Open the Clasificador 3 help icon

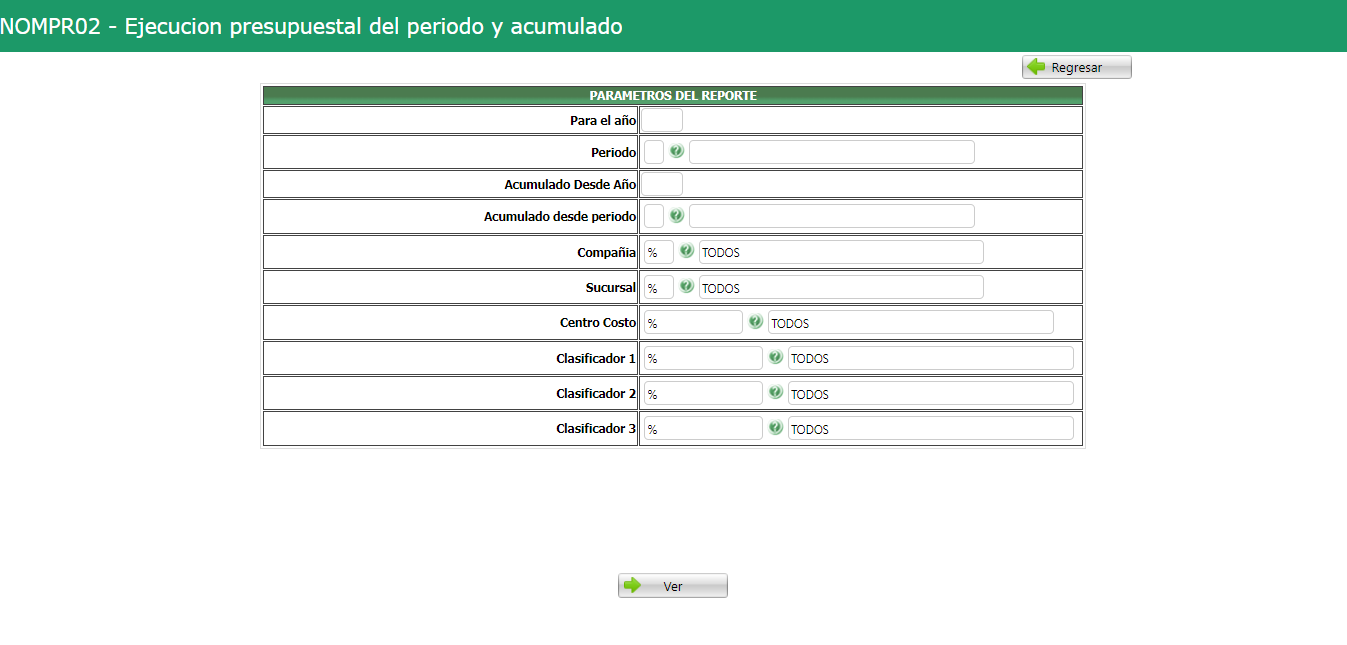[x=775, y=427]
